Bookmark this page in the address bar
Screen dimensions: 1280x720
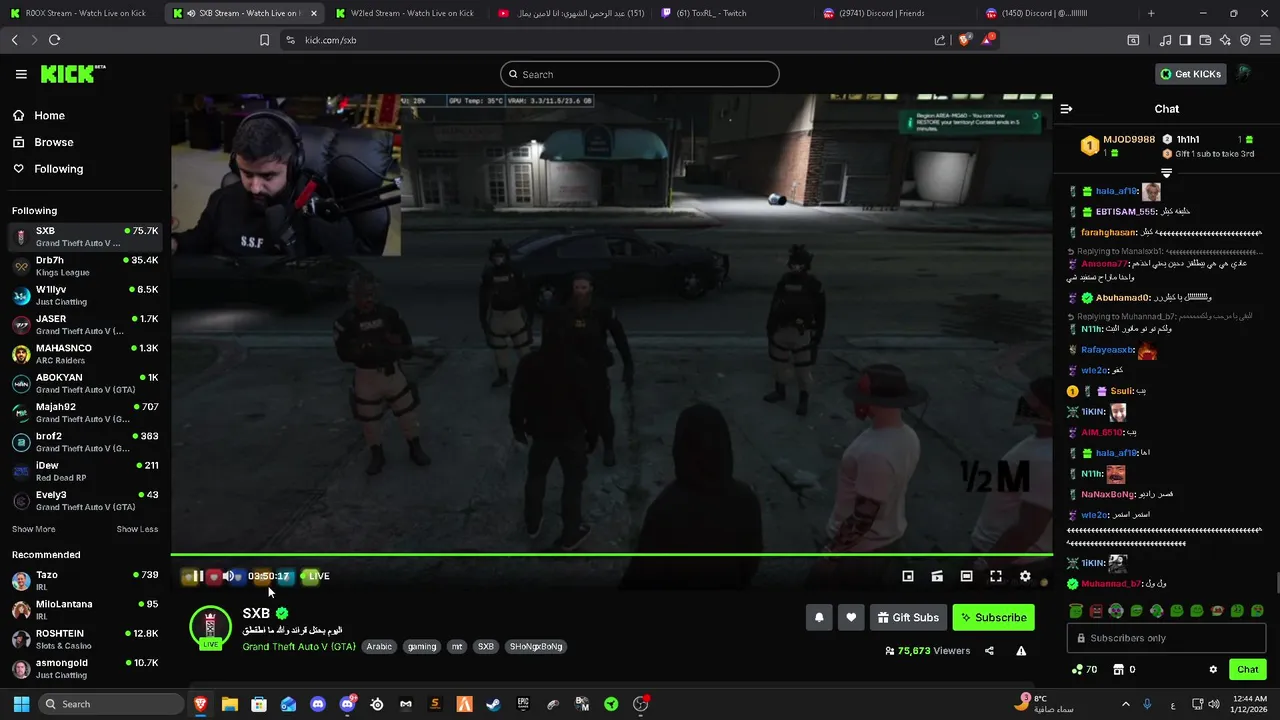click(x=264, y=40)
